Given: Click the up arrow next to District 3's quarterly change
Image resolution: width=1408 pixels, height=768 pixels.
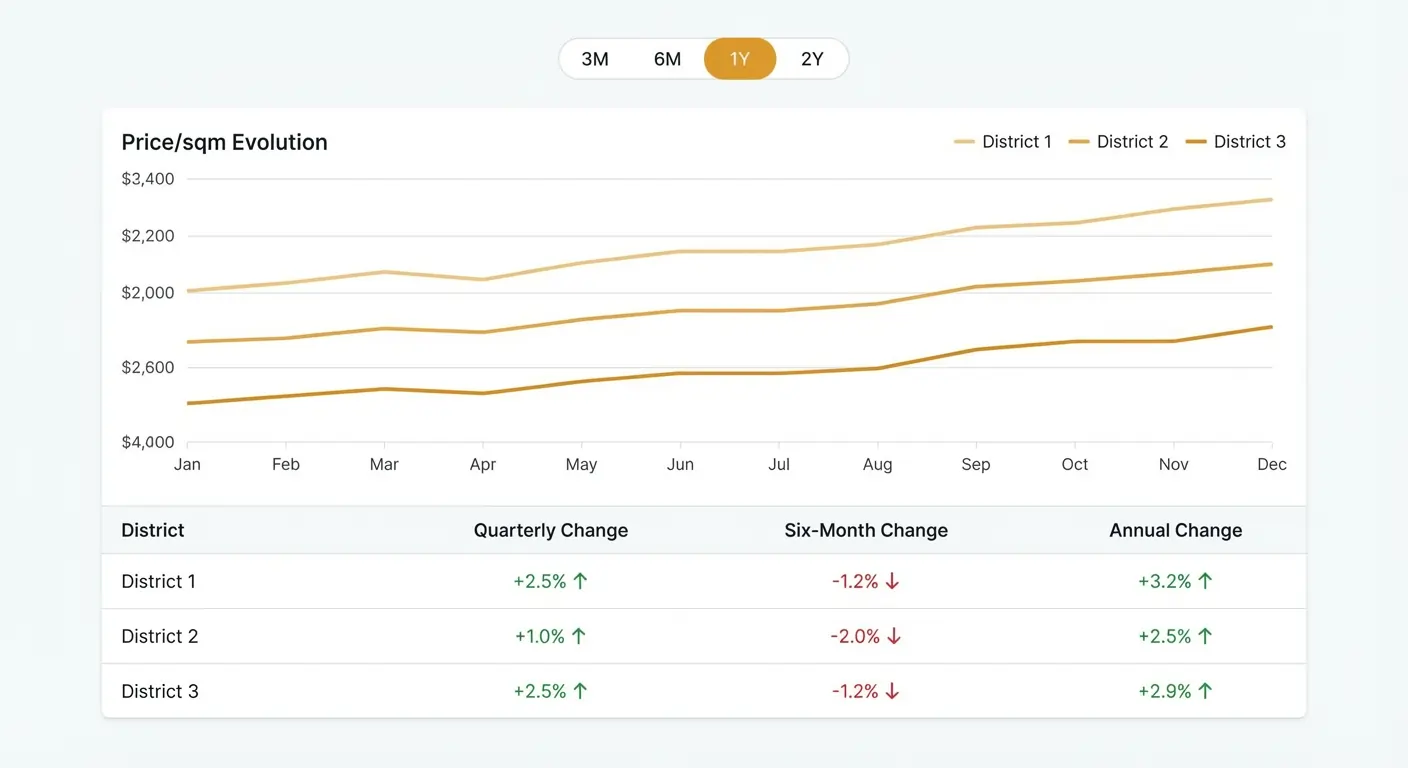Looking at the screenshot, I should point(582,690).
